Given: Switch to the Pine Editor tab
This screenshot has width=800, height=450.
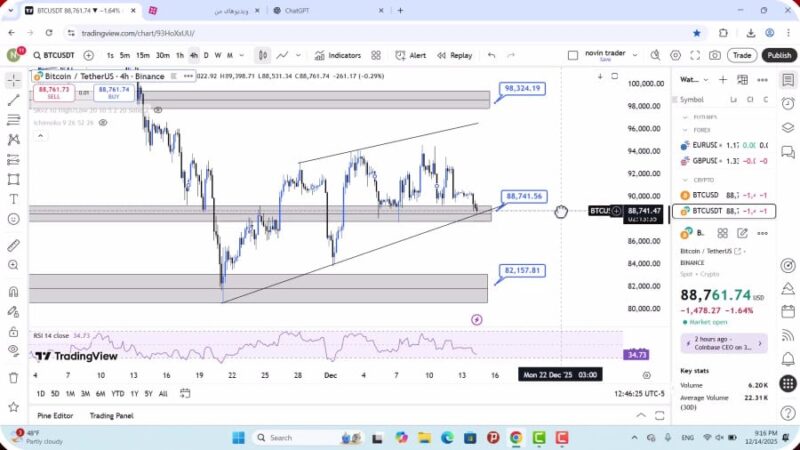Looking at the screenshot, I should 56,416.
